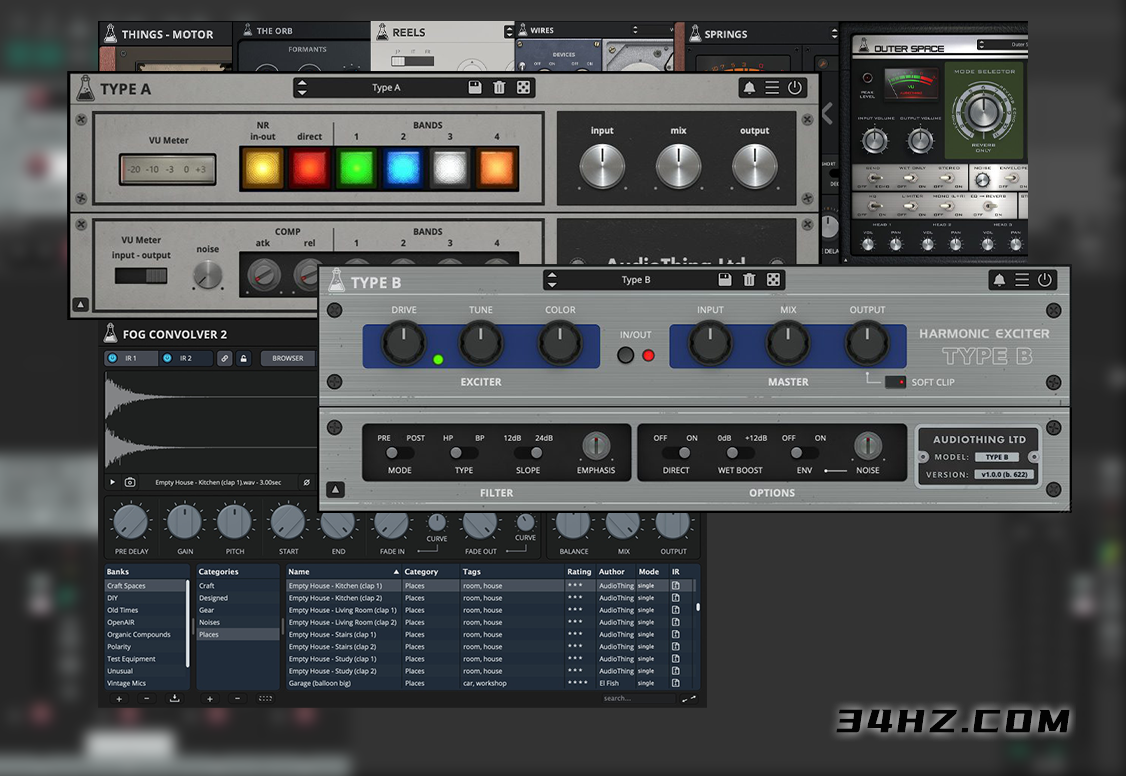
Task: Select Designed category
Action: (237, 598)
